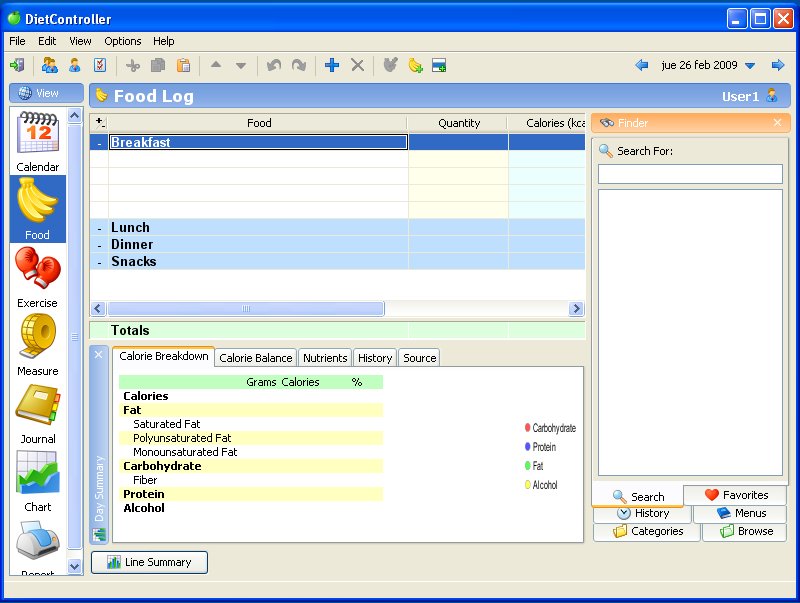
Task: Open the date picker dropdown arrow
Action: tap(750, 66)
